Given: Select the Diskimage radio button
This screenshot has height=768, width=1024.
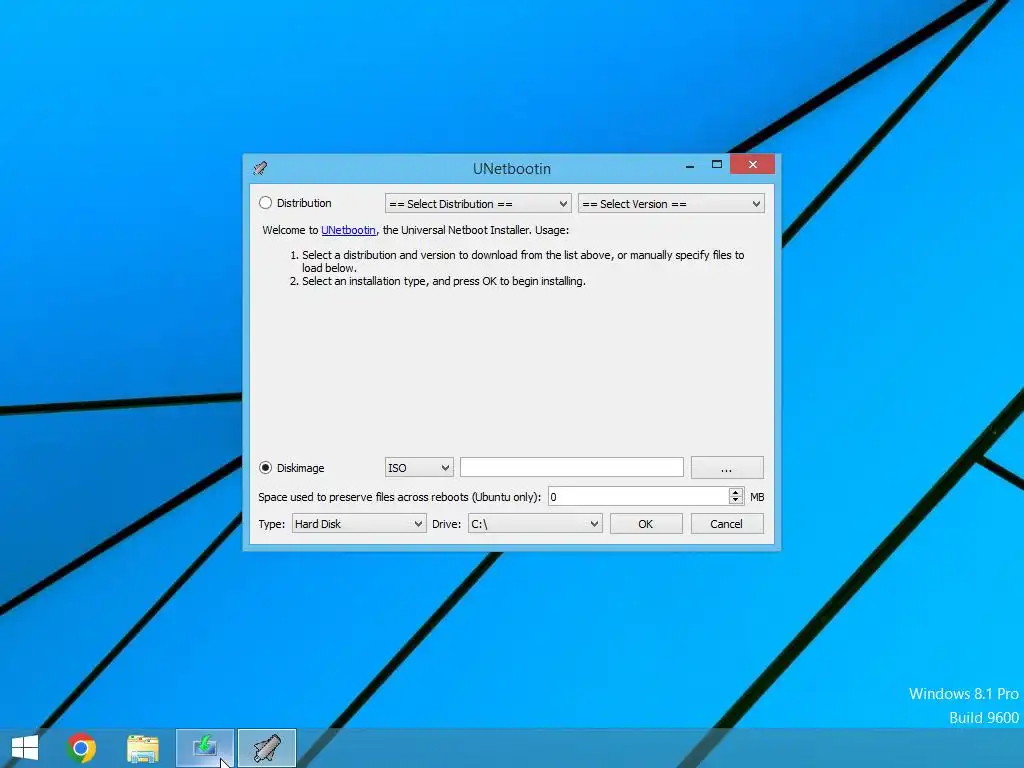Looking at the screenshot, I should [265, 468].
